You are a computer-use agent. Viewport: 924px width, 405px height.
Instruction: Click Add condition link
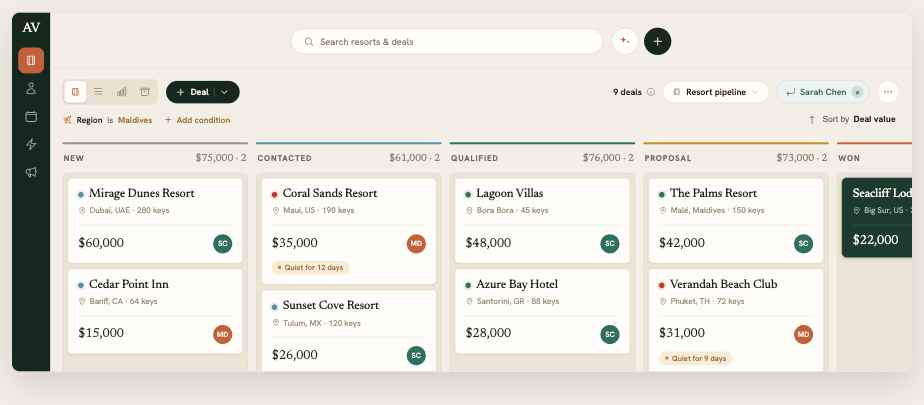(x=197, y=120)
